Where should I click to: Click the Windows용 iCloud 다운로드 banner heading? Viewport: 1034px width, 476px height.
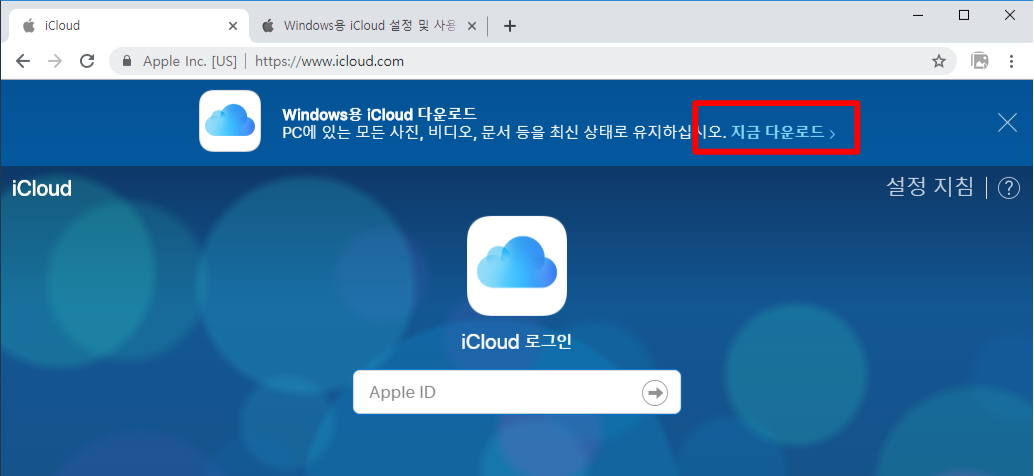379,114
